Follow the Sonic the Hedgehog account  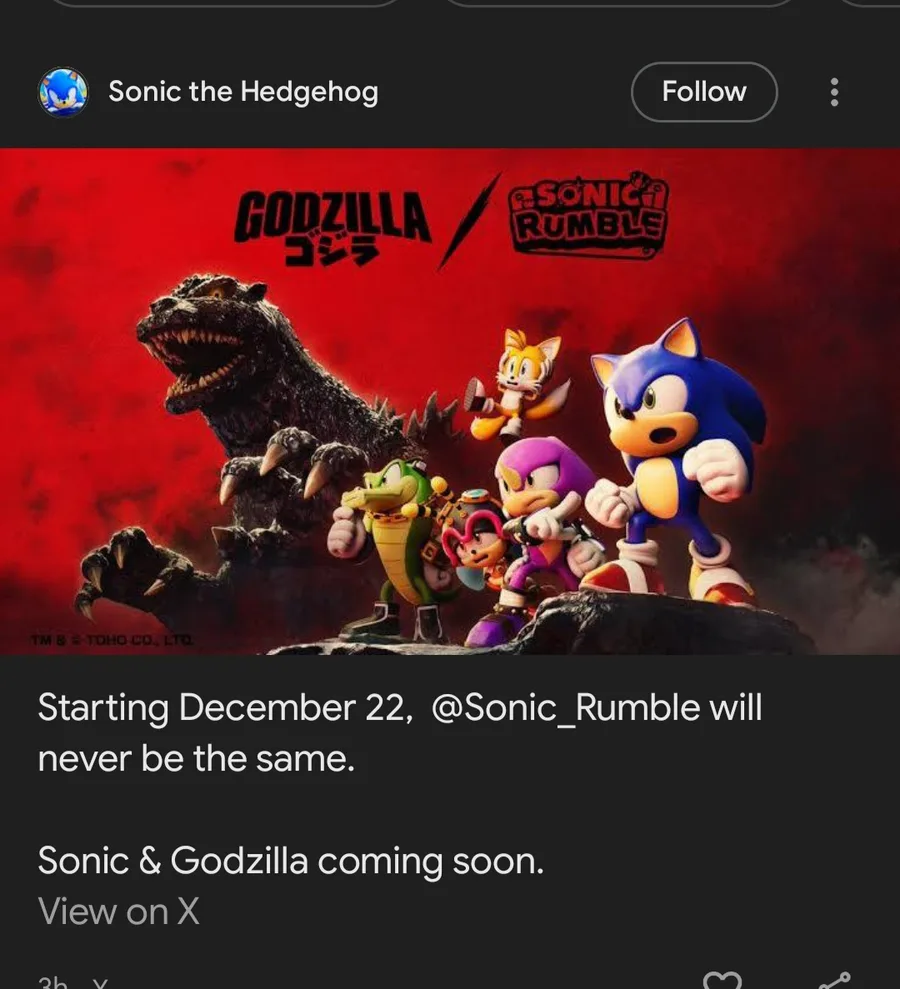click(704, 92)
